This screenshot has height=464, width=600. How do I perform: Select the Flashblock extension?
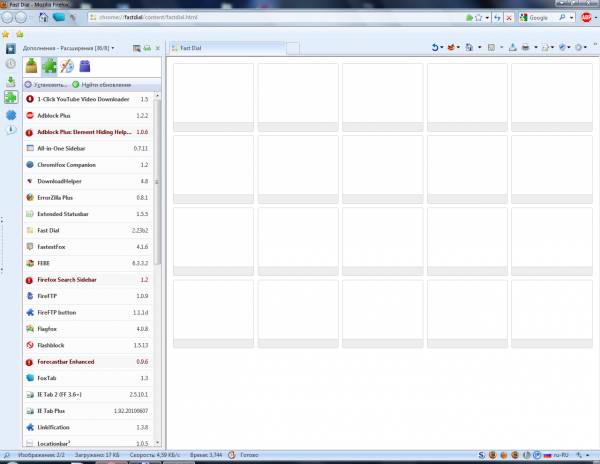pos(88,345)
